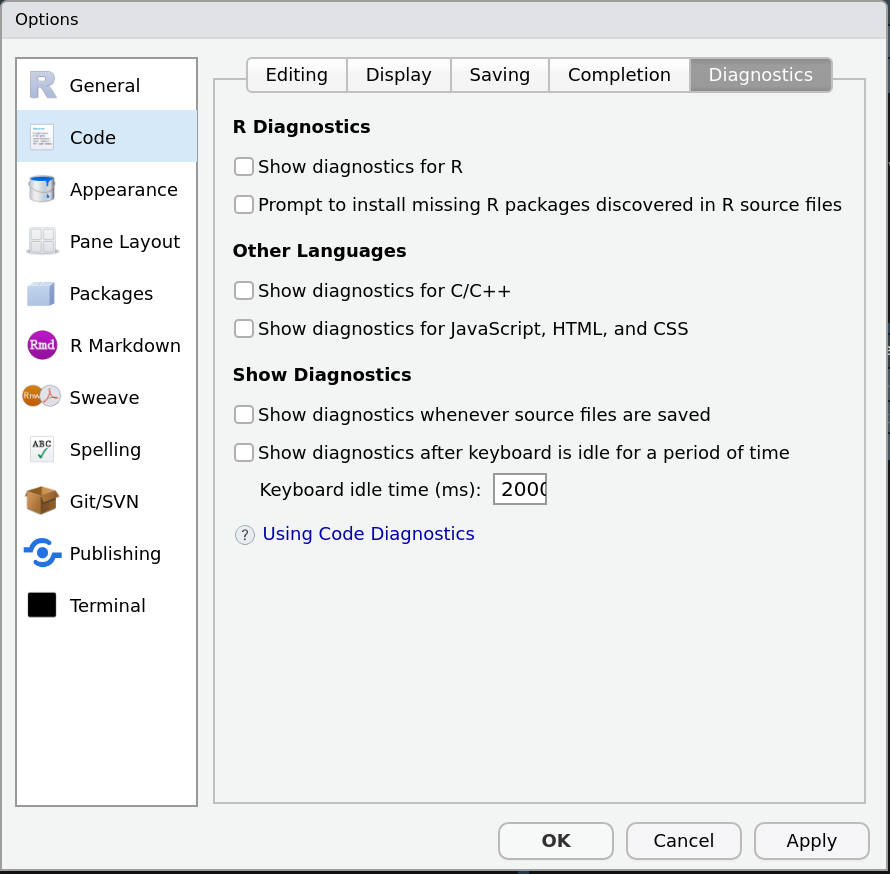Image resolution: width=890 pixels, height=874 pixels.
Task: Enable diagnostics for C/C++
Action: (243, 290)
